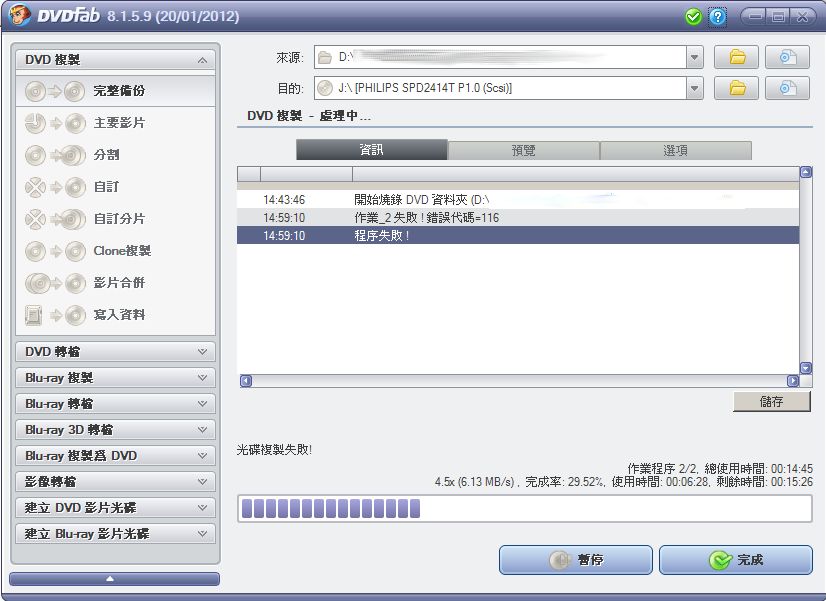Click the 暫停 pause button
The image size is (826, 601).
pyautogui.click(x=576, y=560)
